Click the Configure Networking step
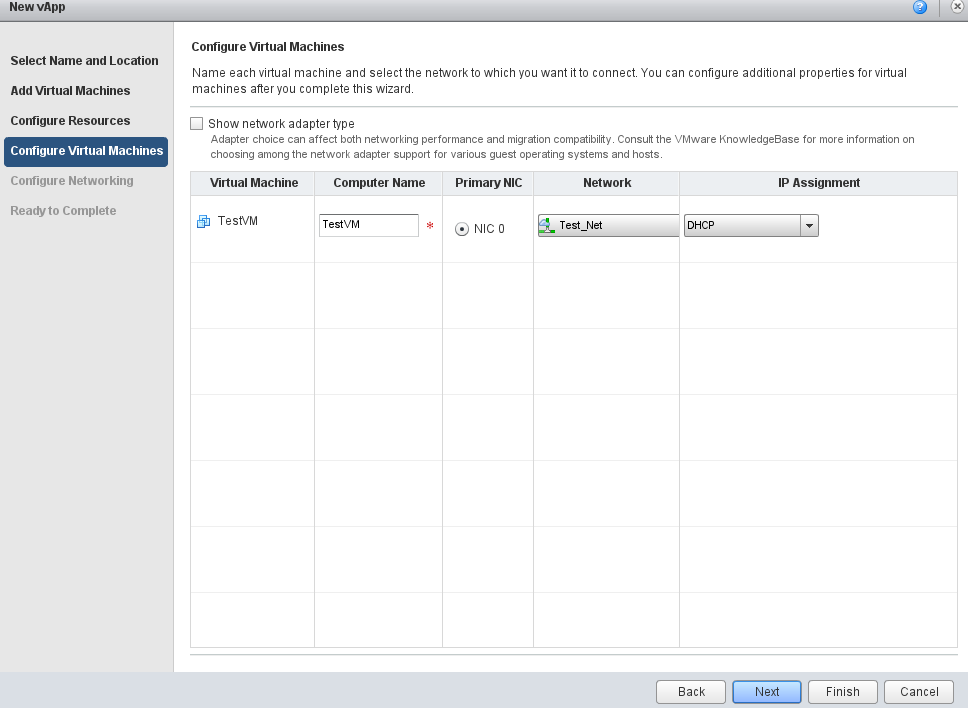 [x=71, y=181]
